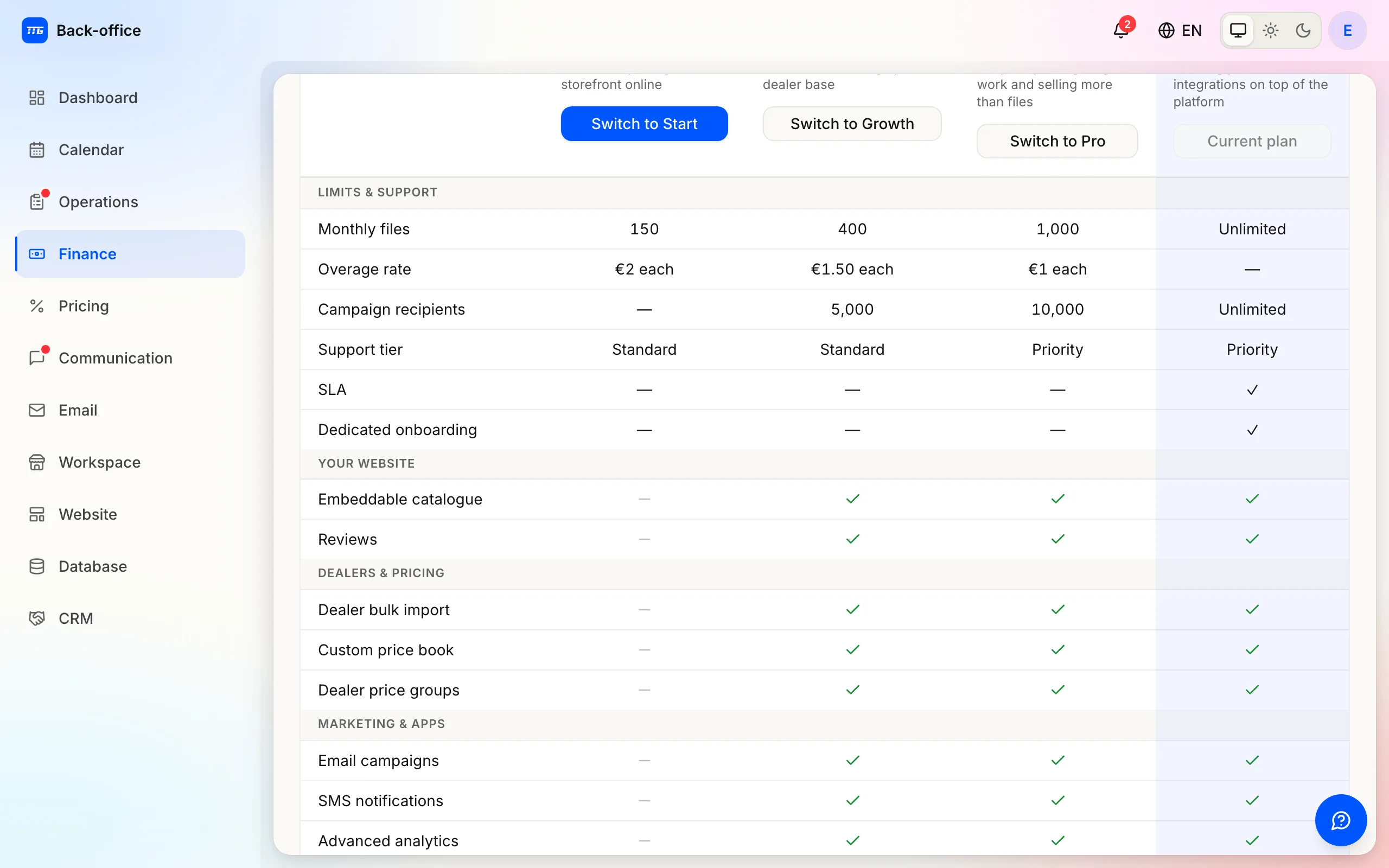The image size is (1389, 868).
Task: Click the Switch to Pro button
Action: [x=1057, y=141]
